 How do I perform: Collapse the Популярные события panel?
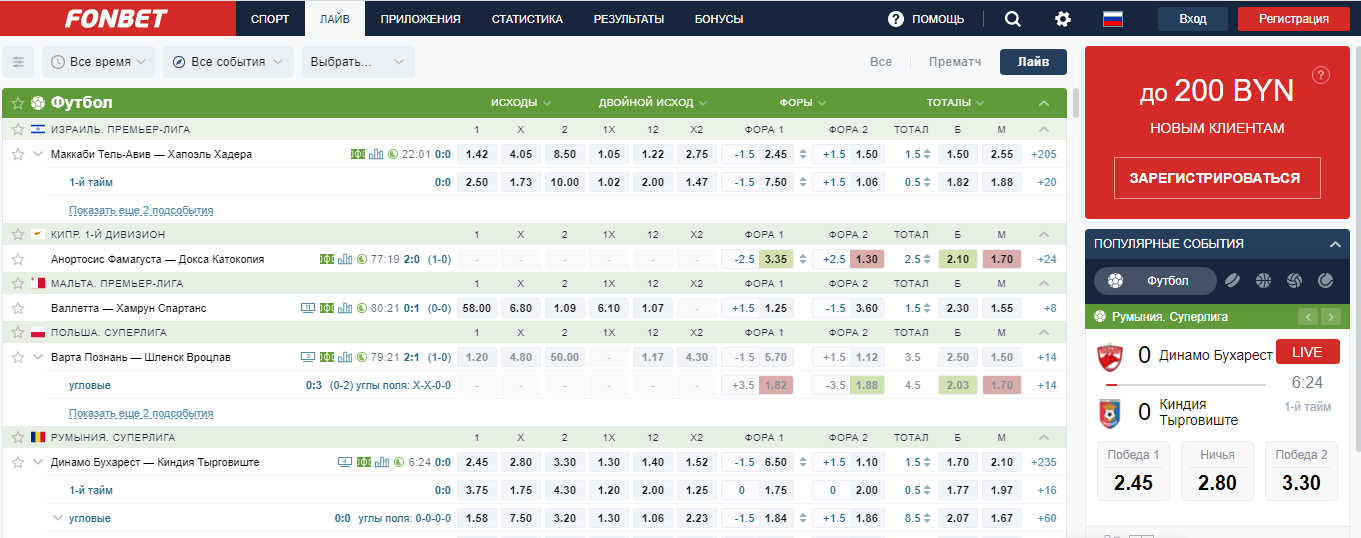pos(1333,244)
